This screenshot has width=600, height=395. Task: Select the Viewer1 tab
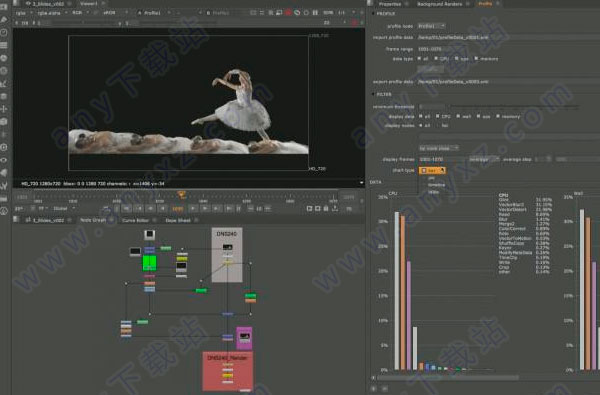click(x=88, y=3)
